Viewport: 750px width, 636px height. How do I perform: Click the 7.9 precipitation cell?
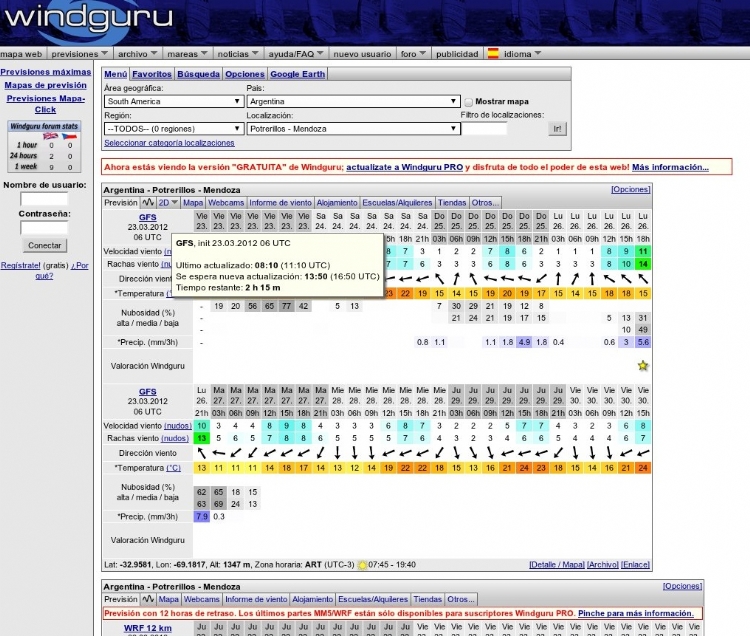click(201, 516)
